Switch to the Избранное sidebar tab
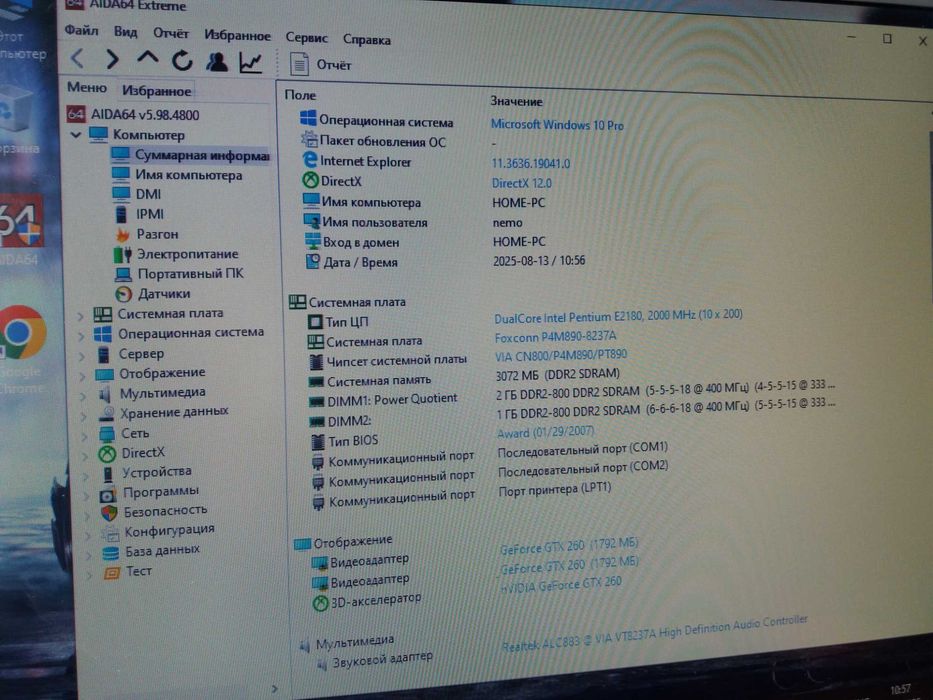This screenshot has width=933, height=700. (x=156, y=91)
